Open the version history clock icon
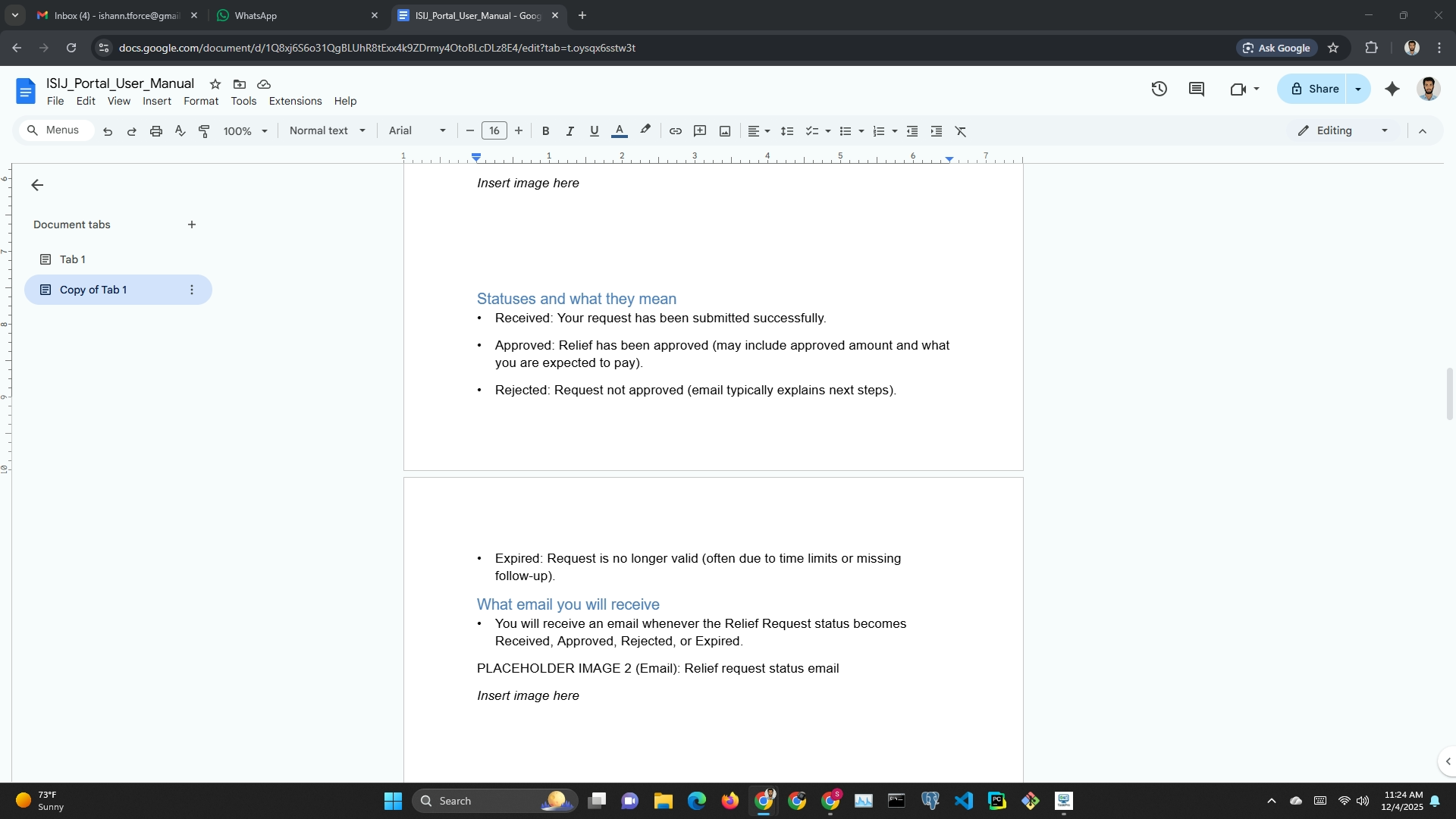1456x819 pixels. [1159, 89]
